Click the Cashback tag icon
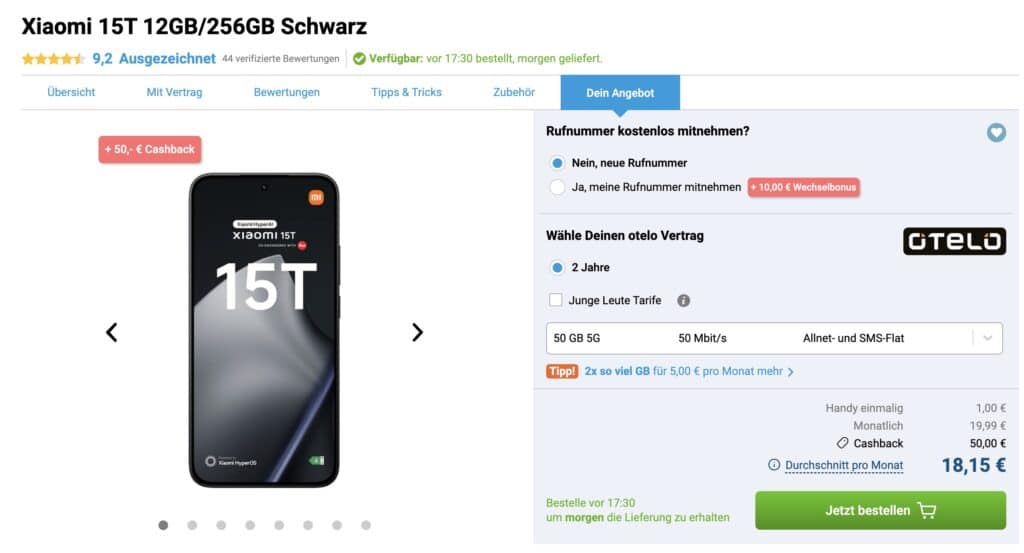 click(842, 443)
